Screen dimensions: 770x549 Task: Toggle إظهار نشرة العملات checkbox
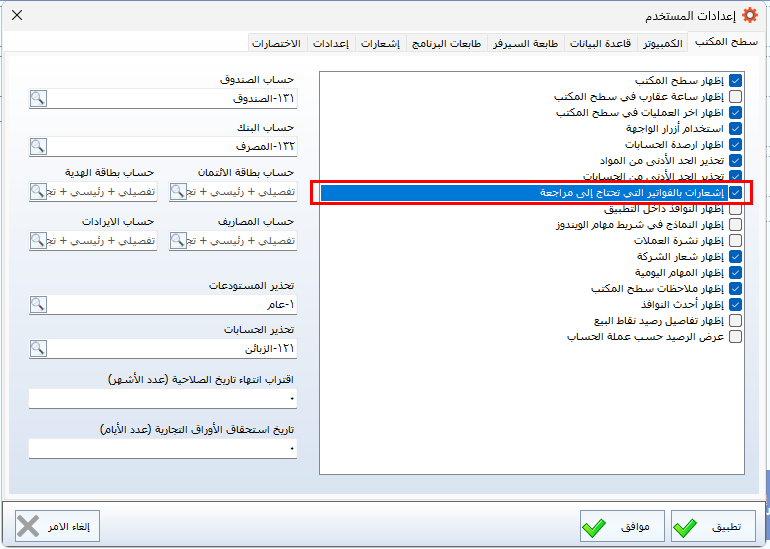pos(735,240)
